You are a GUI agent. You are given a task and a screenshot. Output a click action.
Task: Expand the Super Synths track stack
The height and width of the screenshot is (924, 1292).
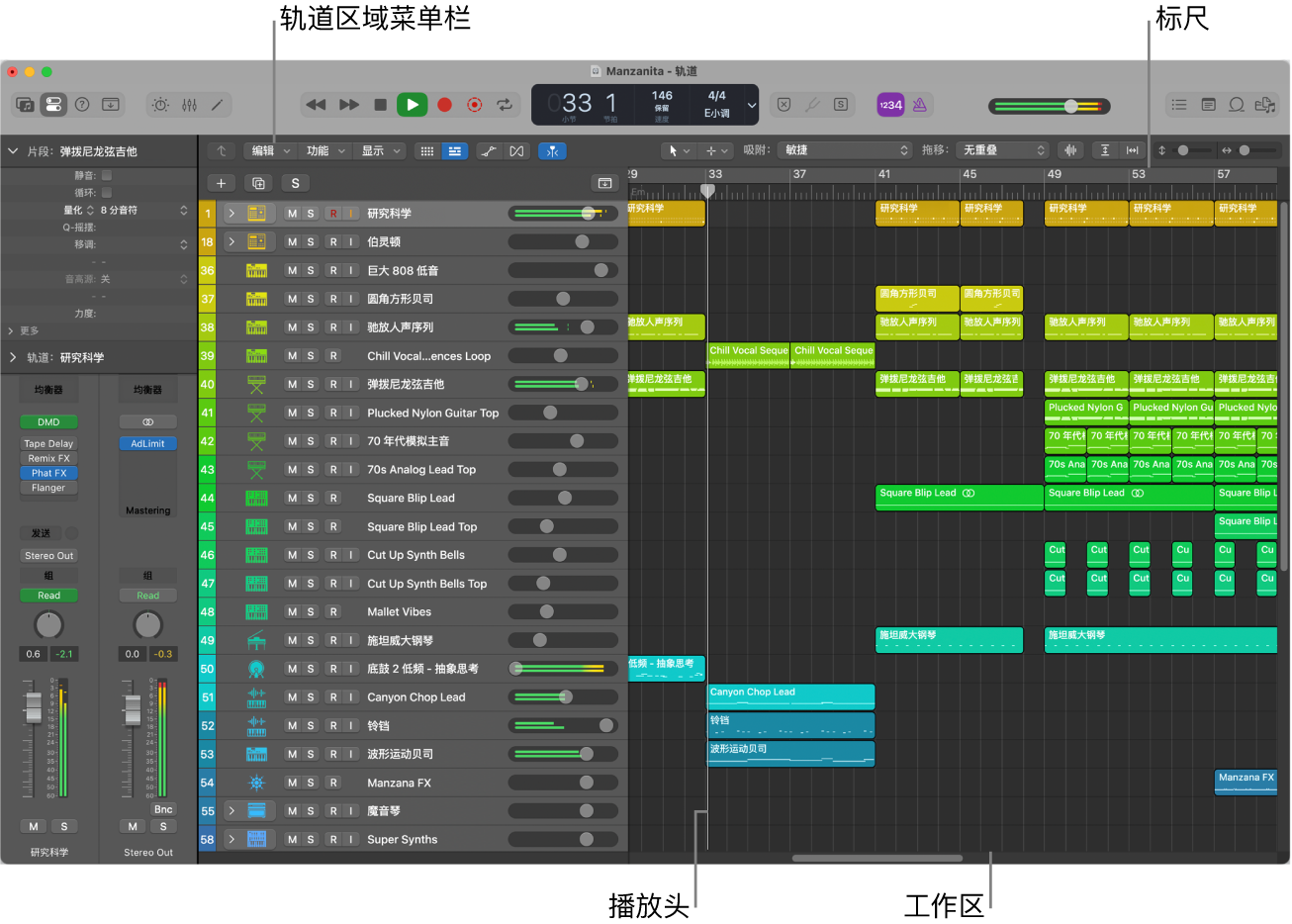pos(231,840)
